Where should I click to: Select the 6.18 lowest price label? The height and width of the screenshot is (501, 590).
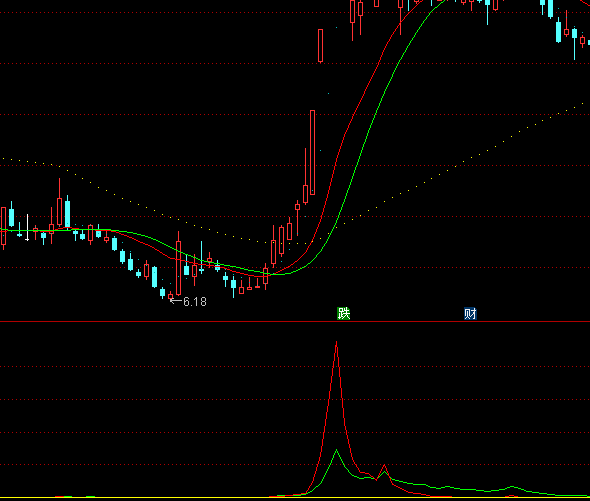coord(195,302)
